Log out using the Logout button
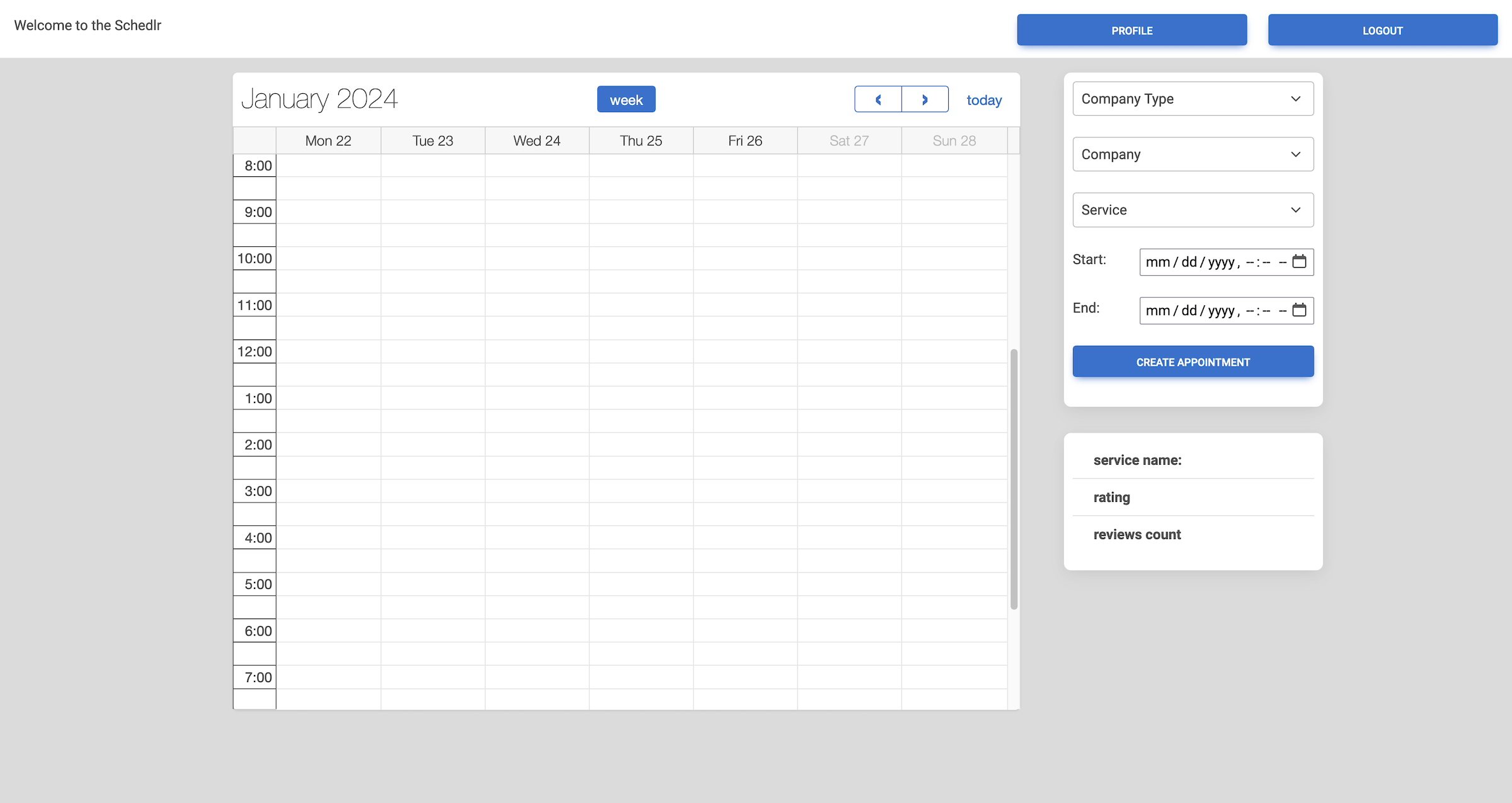This screenshot has width=1512, height=803. (x=1382, y=30)
